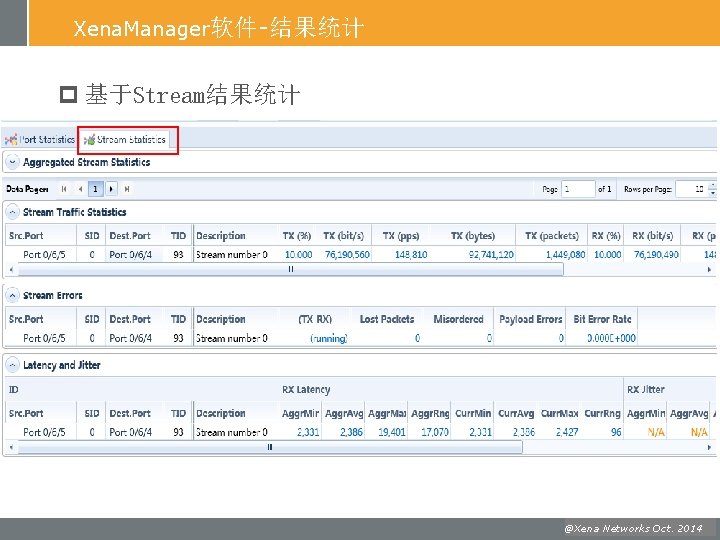Click TX bytes value 92,741,120
This screenshot has width=720, height=540.
(491, 254)
